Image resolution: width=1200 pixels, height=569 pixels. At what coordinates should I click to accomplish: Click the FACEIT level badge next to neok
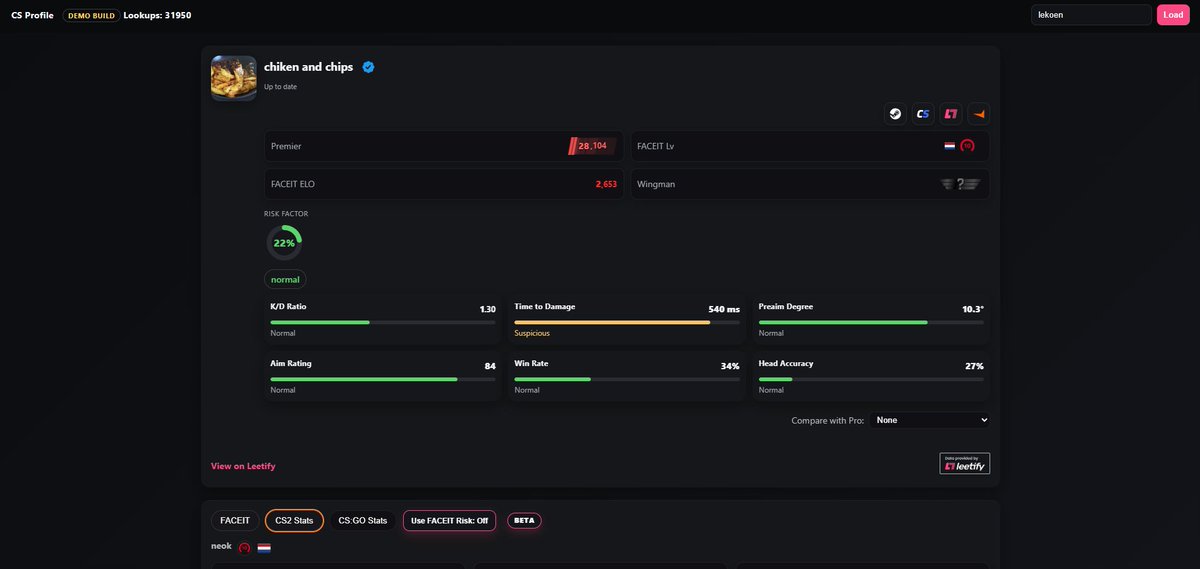(x=244, y=548)
